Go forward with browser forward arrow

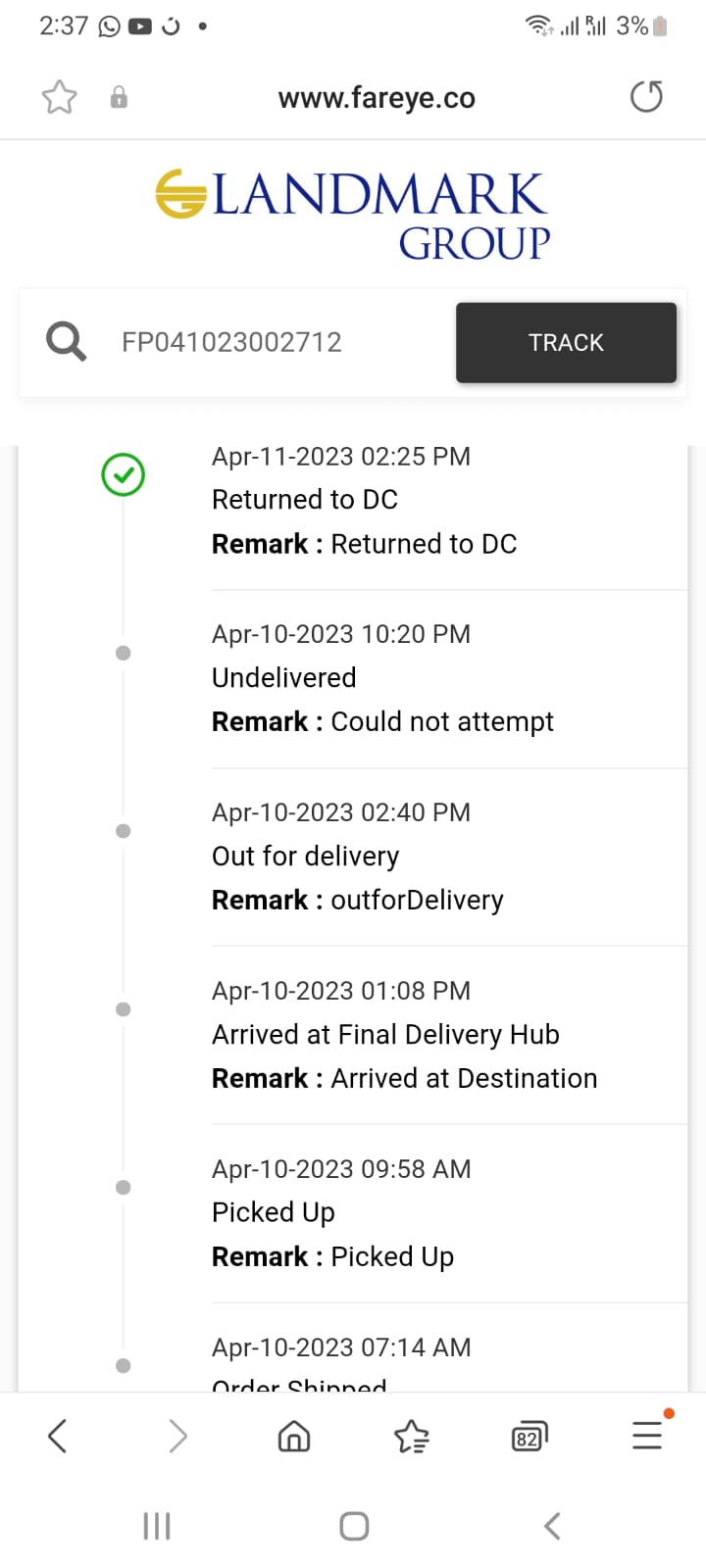[177, 1437]
